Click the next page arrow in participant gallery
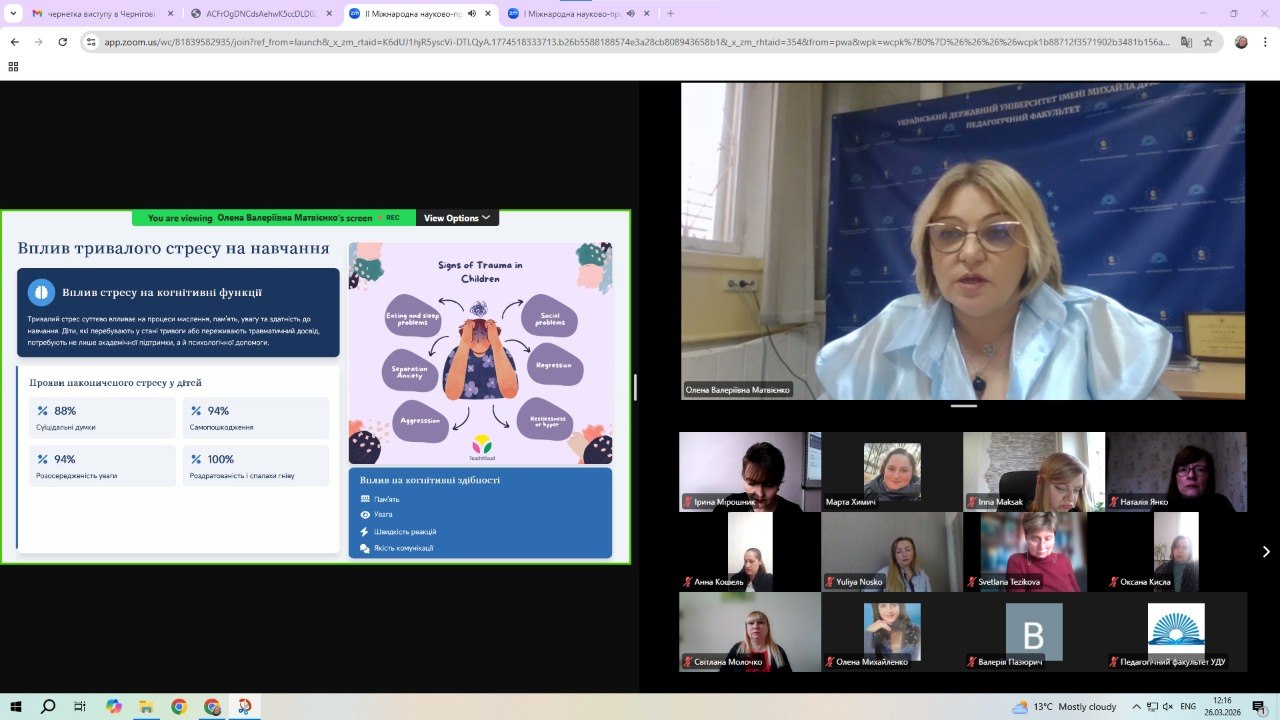The height and width of the screenshot is (720, 1280). (1266, 551)
